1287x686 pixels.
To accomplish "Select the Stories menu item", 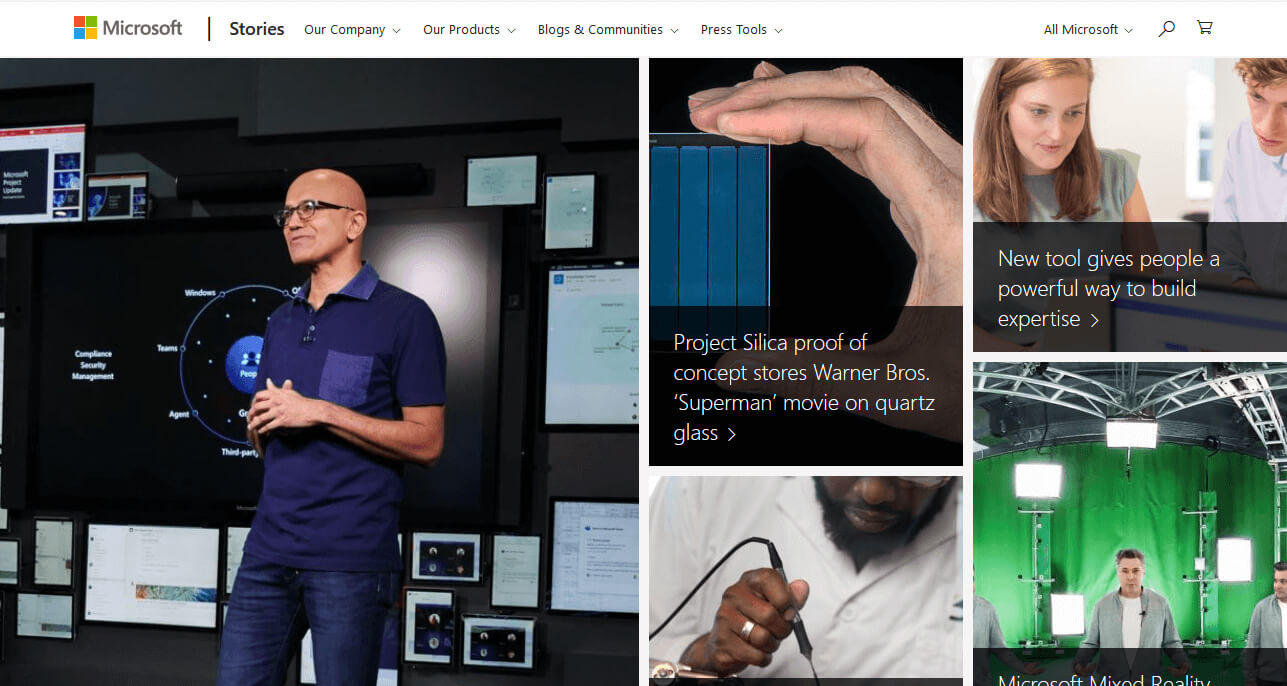I will [x=256, y=28].
